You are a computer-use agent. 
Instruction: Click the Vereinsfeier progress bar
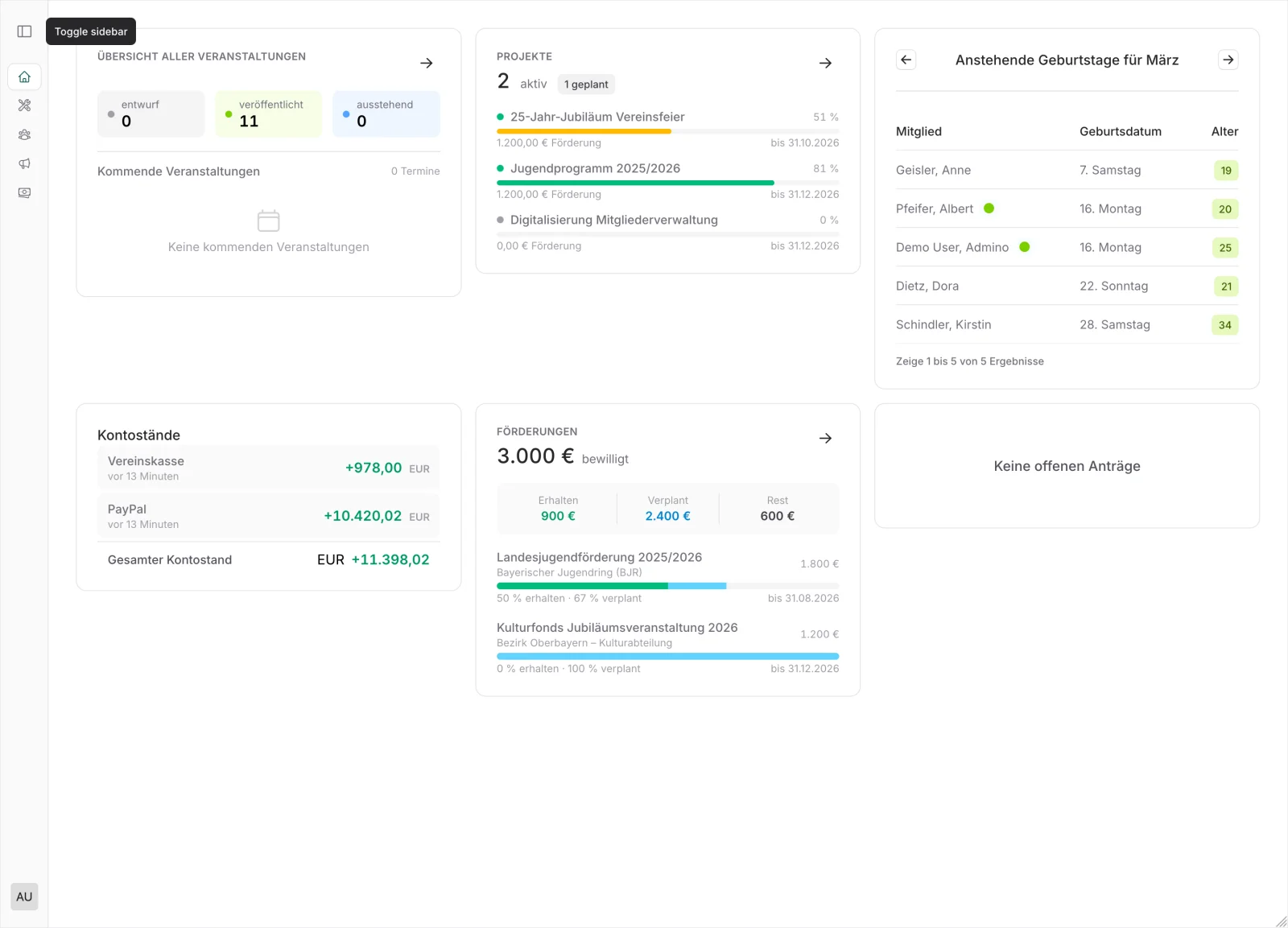(x=668, y=131)
